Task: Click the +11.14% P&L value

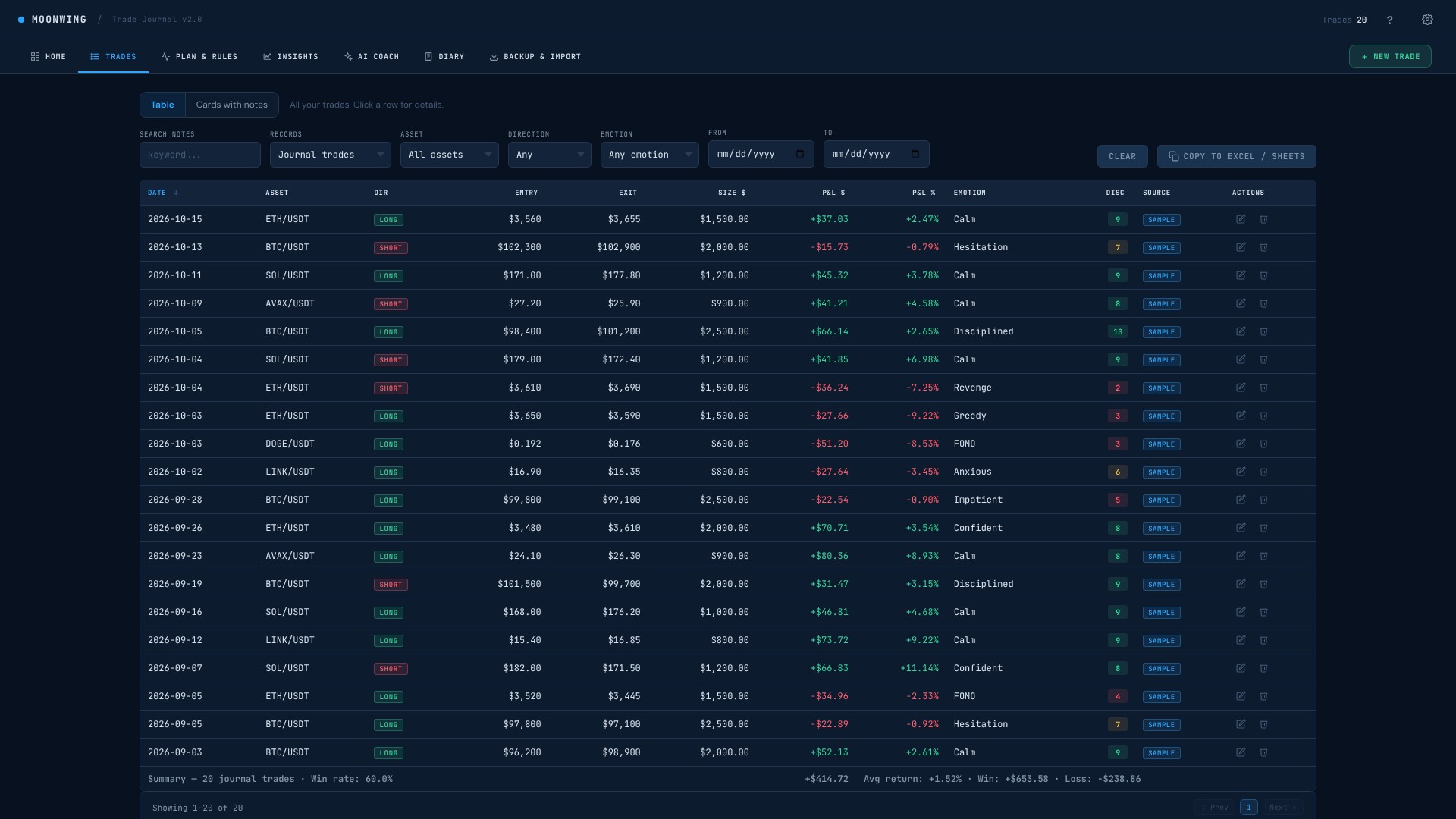Action: (x=919, y=668)
